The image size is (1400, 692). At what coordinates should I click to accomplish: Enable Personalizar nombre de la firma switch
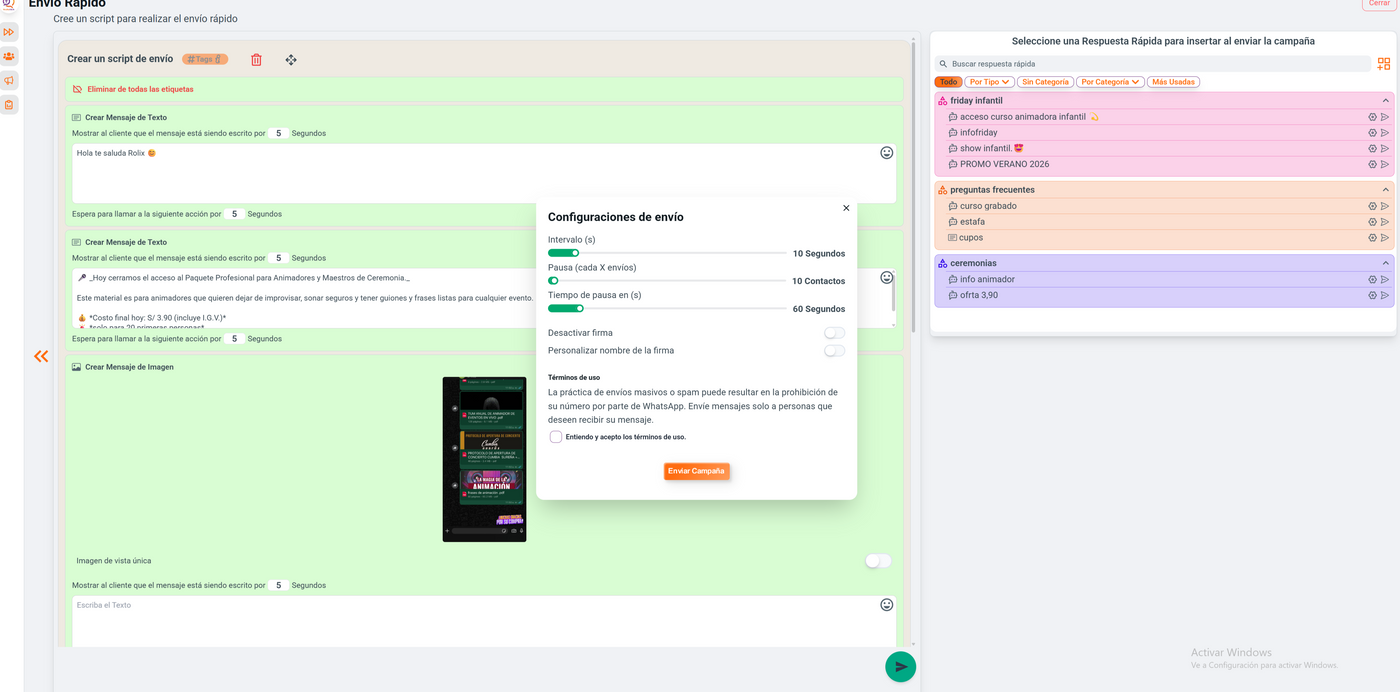pos(834,351)
